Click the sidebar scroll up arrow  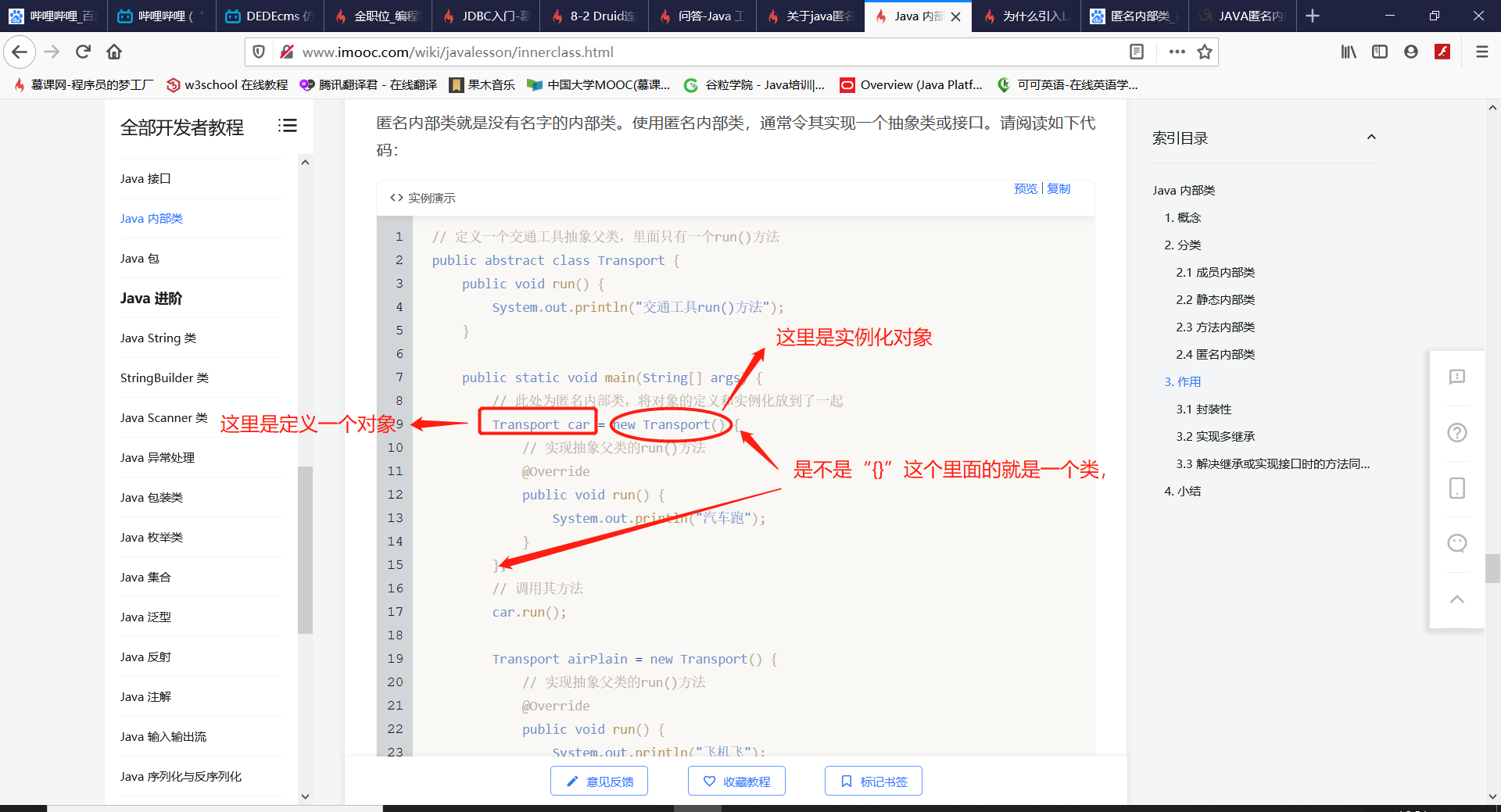pos(305,162)
